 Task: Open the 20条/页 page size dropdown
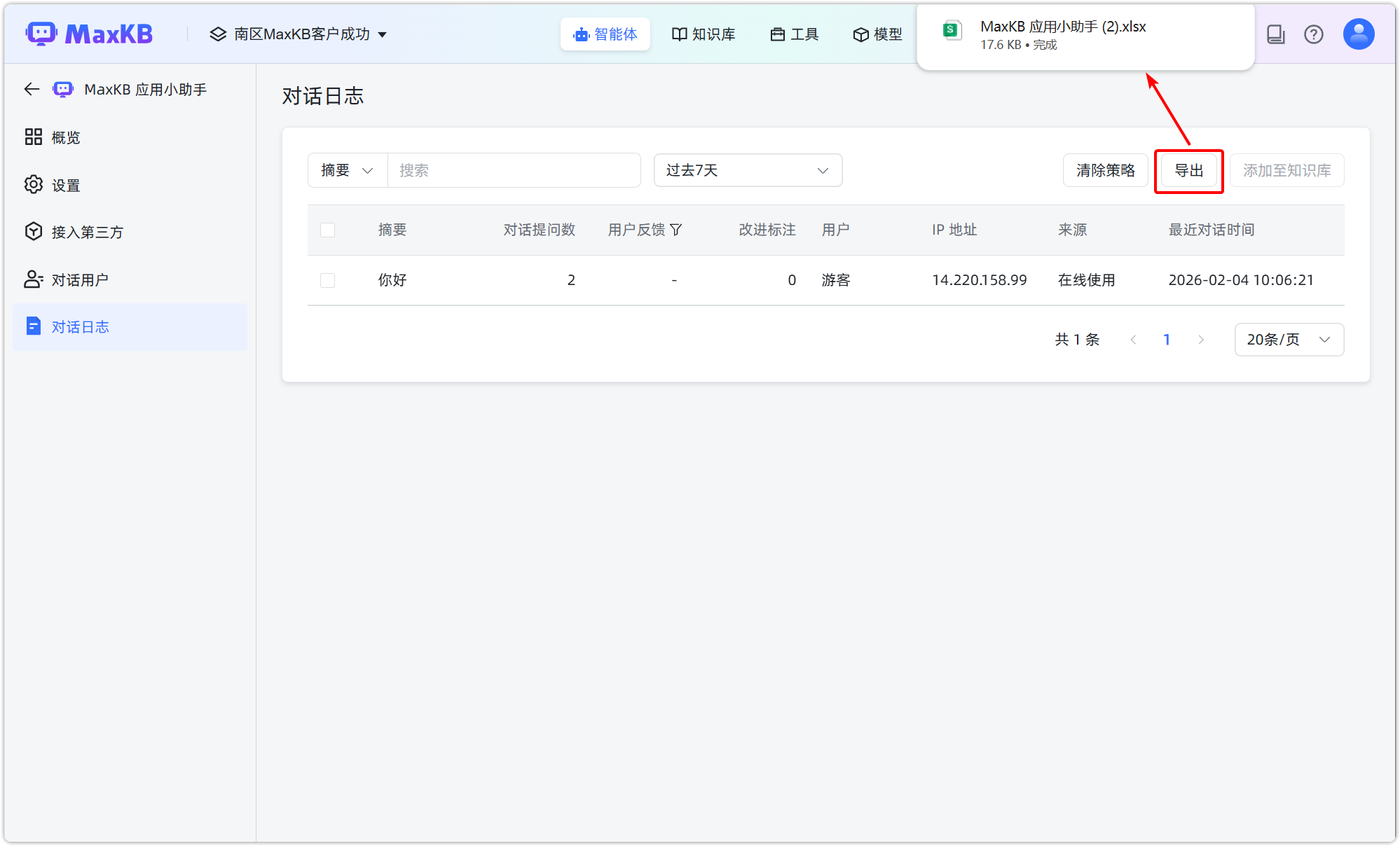[x=1288, y=339]
